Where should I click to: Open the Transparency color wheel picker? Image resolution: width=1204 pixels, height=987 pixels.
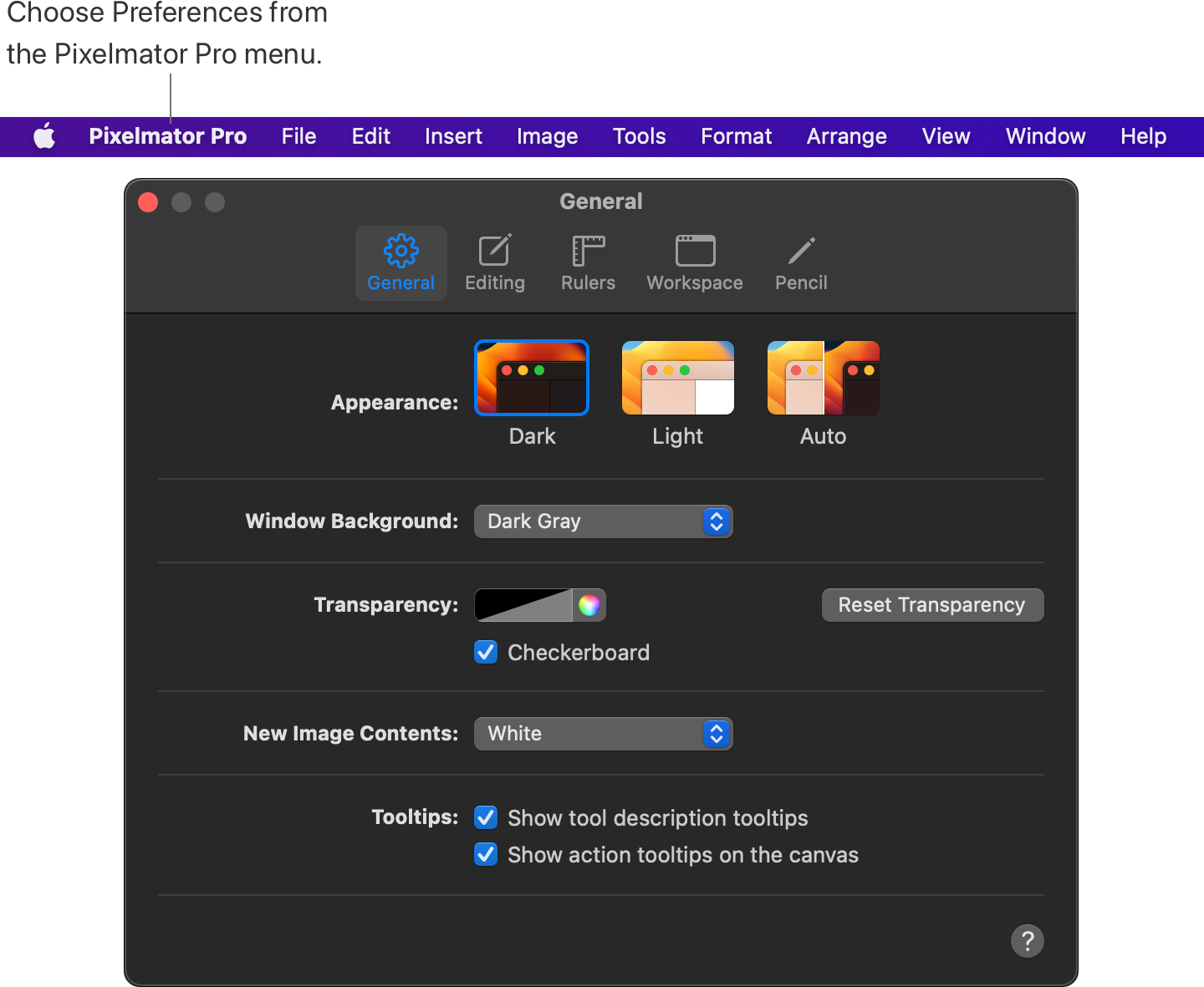click(589, 605)
